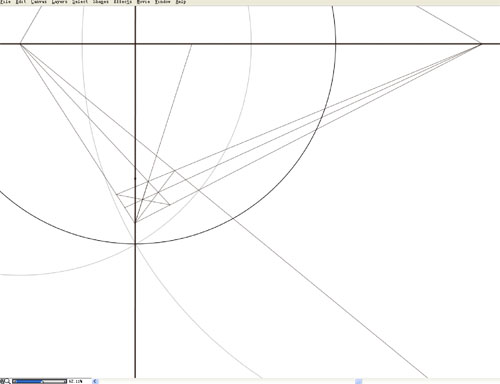Open the Movie menu
The width and height of the screenshot is (500, 384).
143,2
